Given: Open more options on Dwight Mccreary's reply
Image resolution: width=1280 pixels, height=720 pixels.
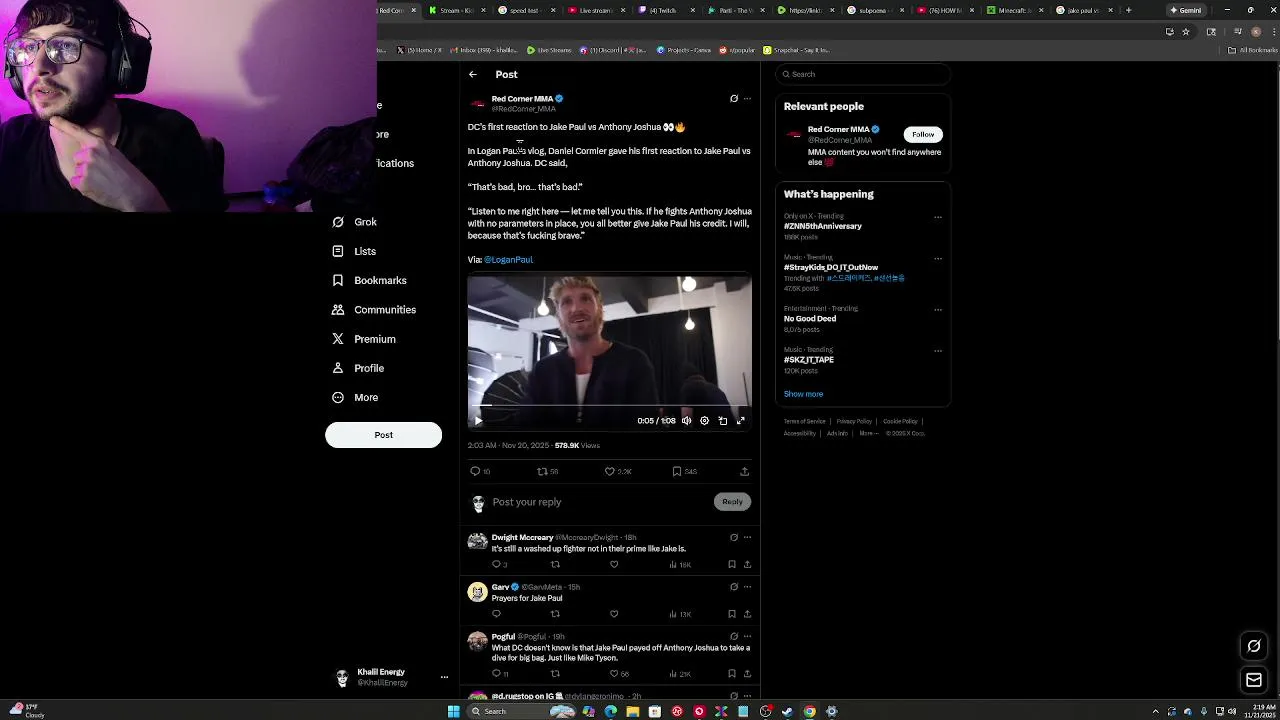Looking at the screenshot, I should (747, 538).
